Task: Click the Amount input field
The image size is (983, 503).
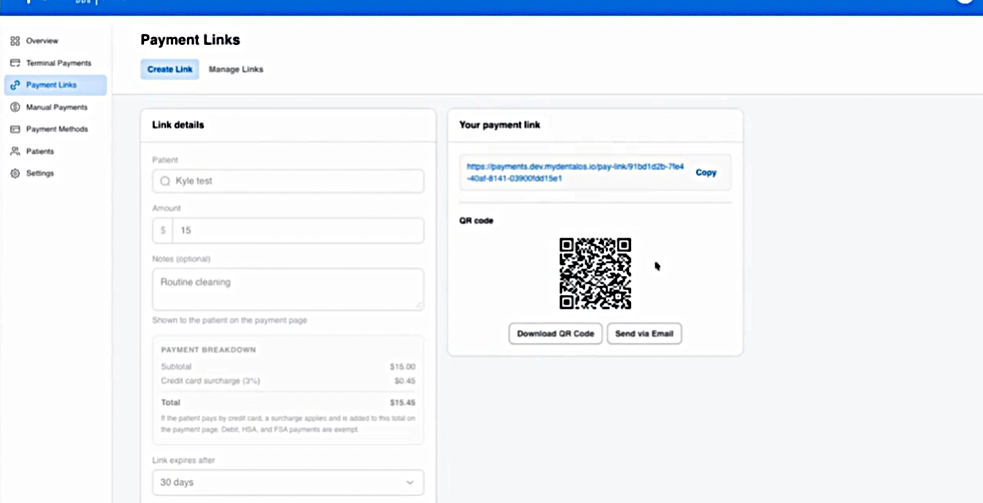Action: pos(288,230)
